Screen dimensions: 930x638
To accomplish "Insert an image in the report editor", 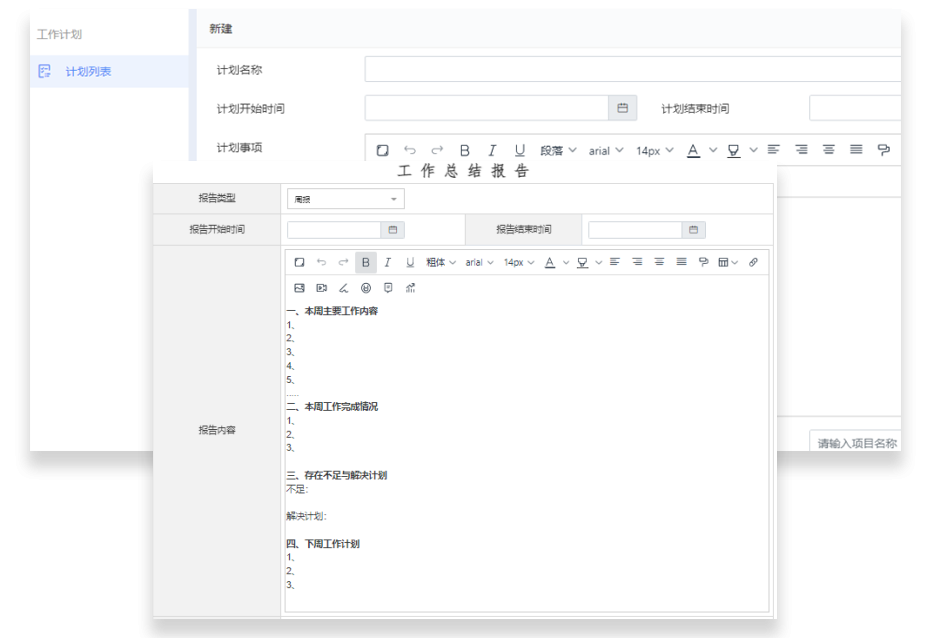I will tap(300, 288).
